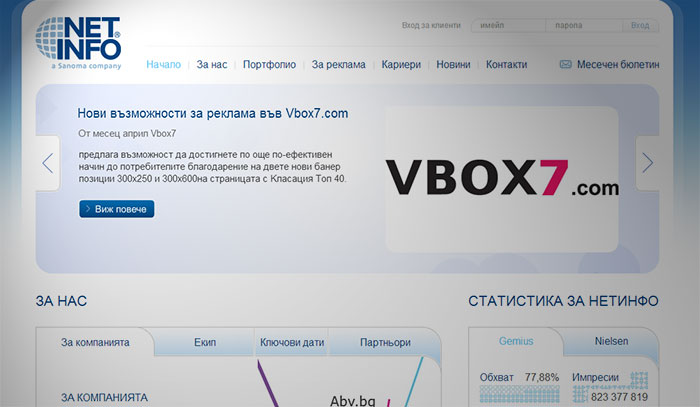Go to Кариери page

(x=401, y=64)
